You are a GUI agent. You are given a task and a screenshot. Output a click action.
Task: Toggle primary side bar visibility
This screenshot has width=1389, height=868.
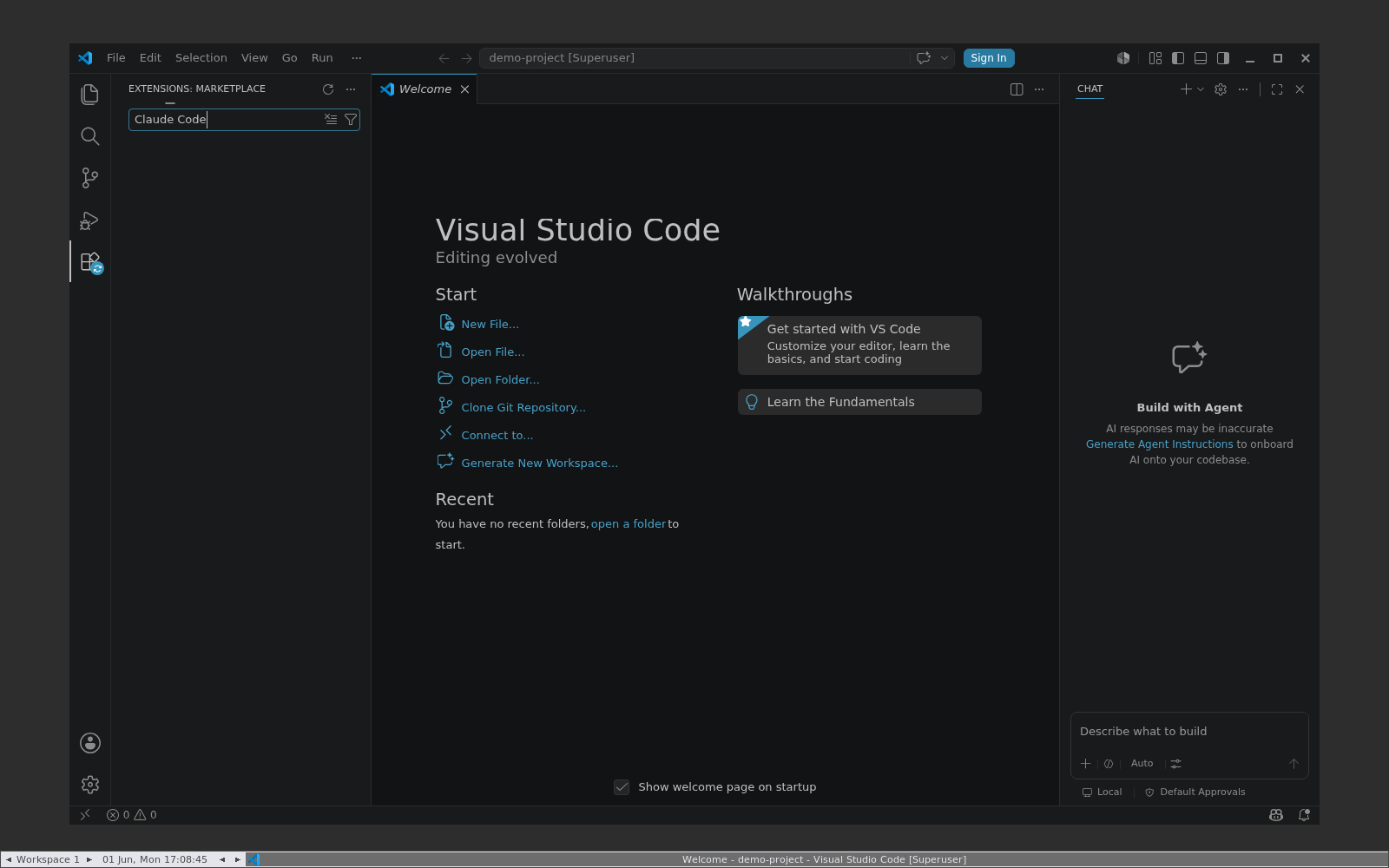(x=1178, y=58)
